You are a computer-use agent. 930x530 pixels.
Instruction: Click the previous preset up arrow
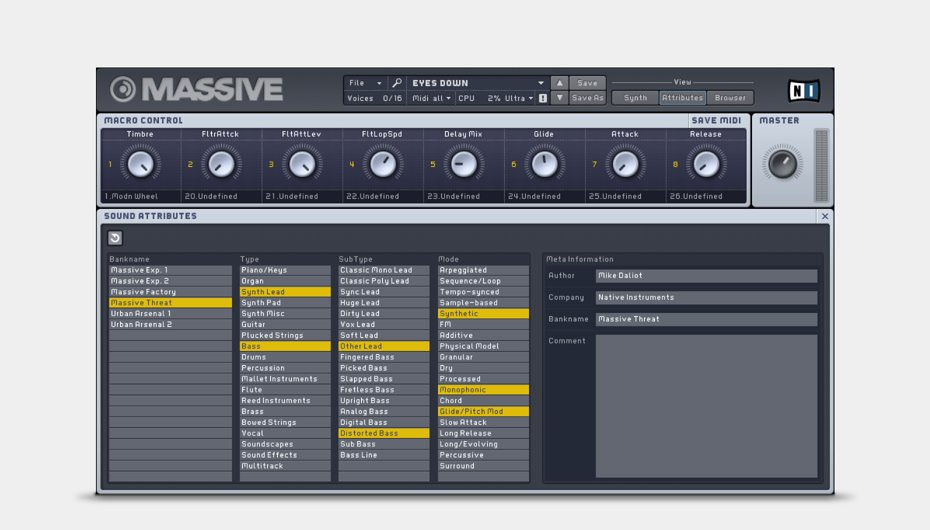tap(559, 83)
